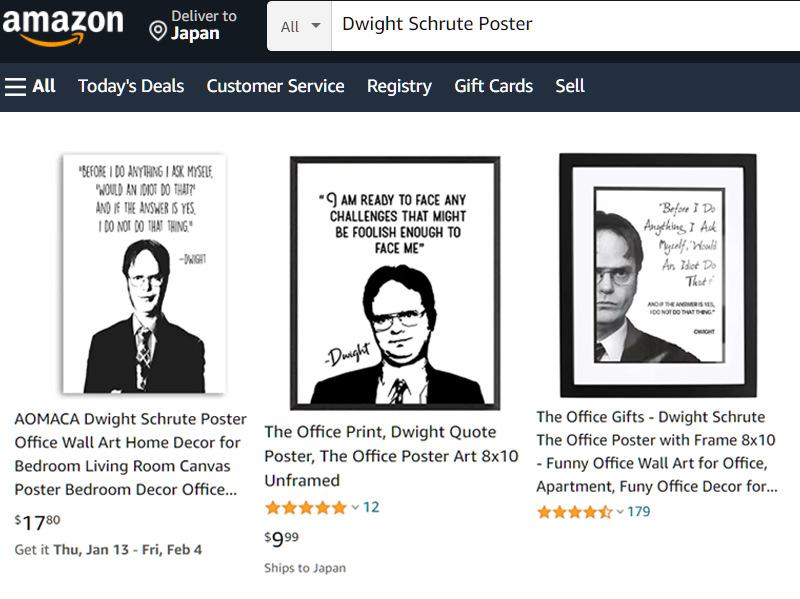The image size is (800, 599).
Task: Click in the Dwight Schrute Poster search field
Action: 560,25
